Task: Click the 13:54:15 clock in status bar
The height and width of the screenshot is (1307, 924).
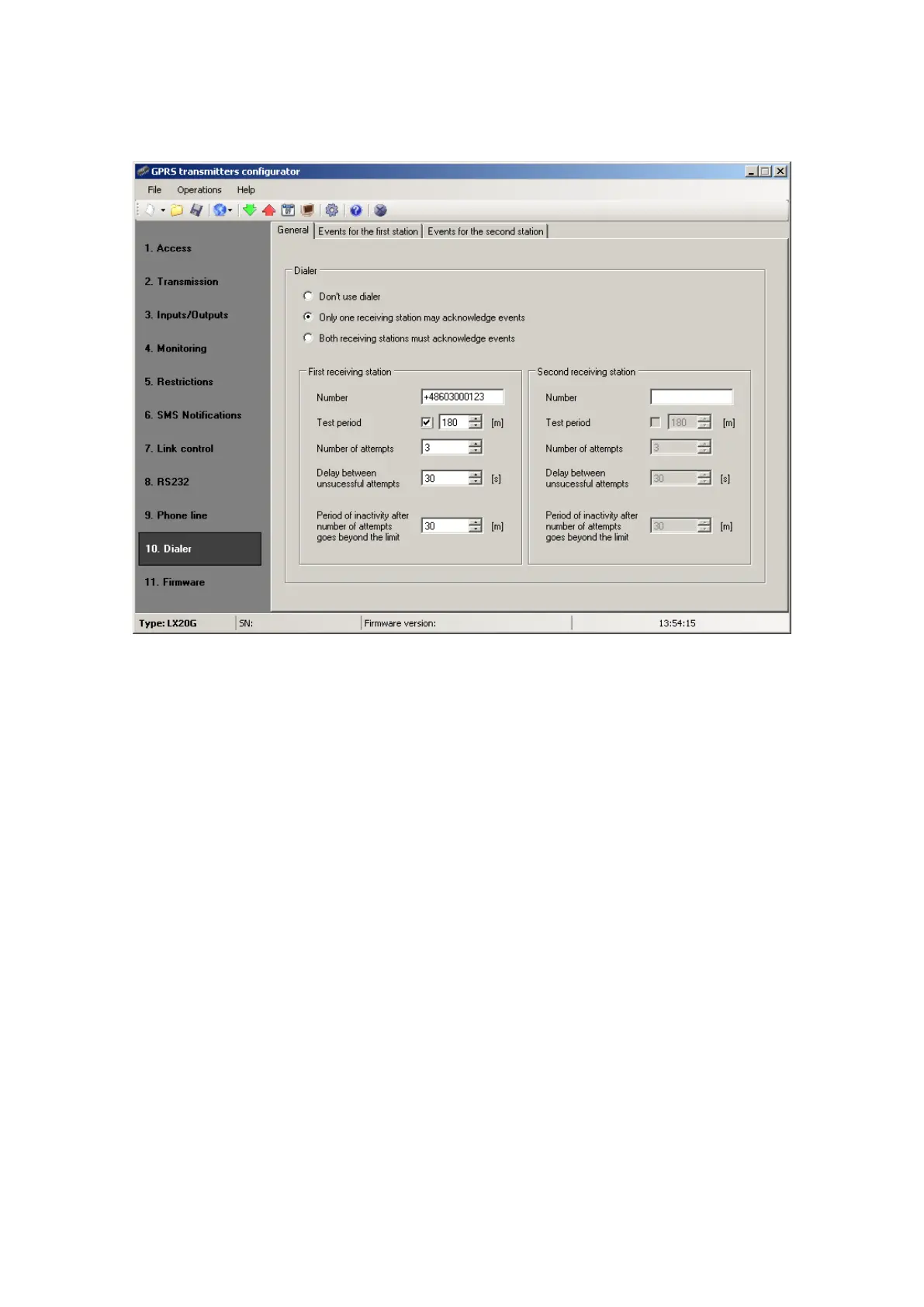Action: [677, 623]
